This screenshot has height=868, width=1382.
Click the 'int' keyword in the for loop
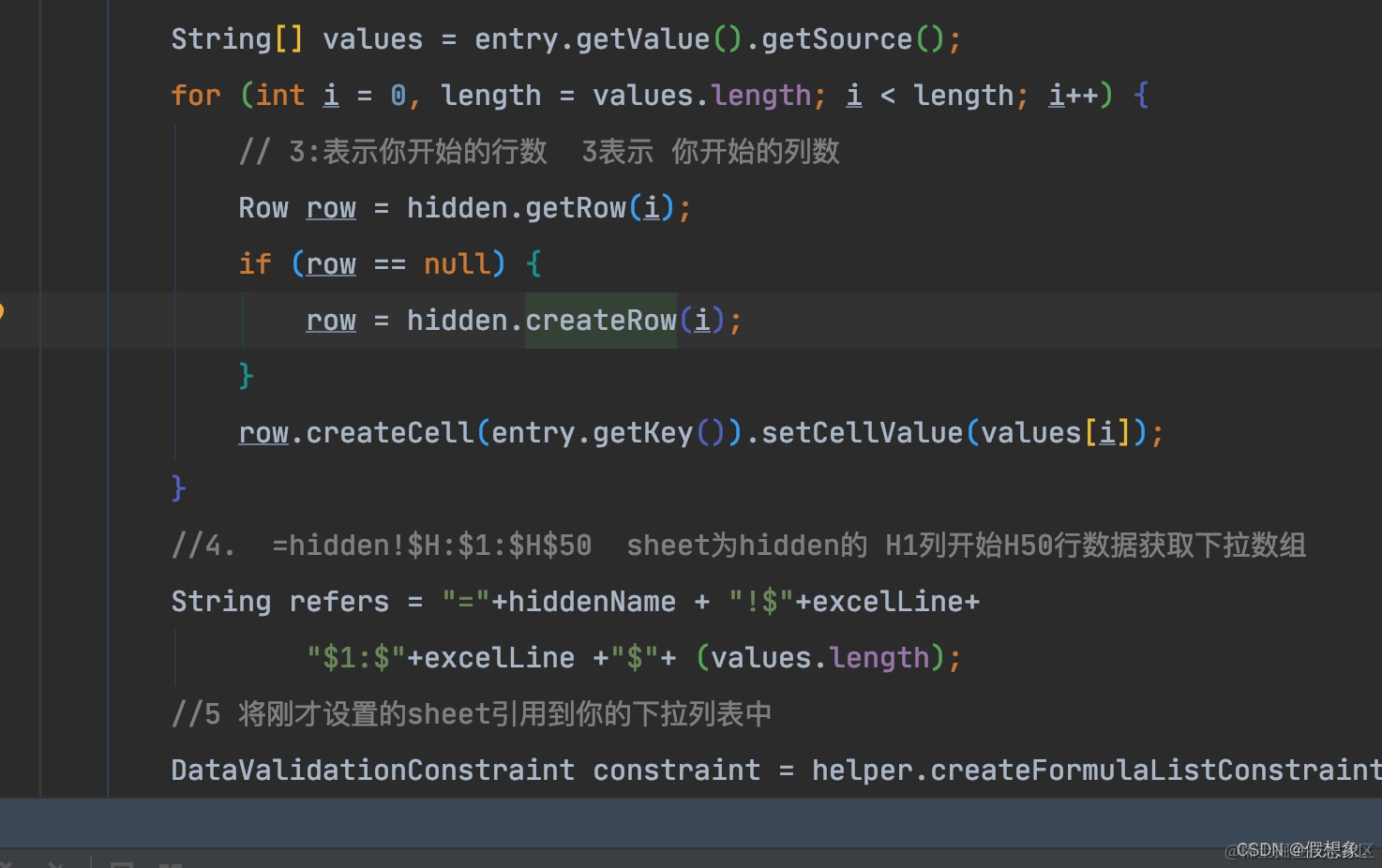280,96
